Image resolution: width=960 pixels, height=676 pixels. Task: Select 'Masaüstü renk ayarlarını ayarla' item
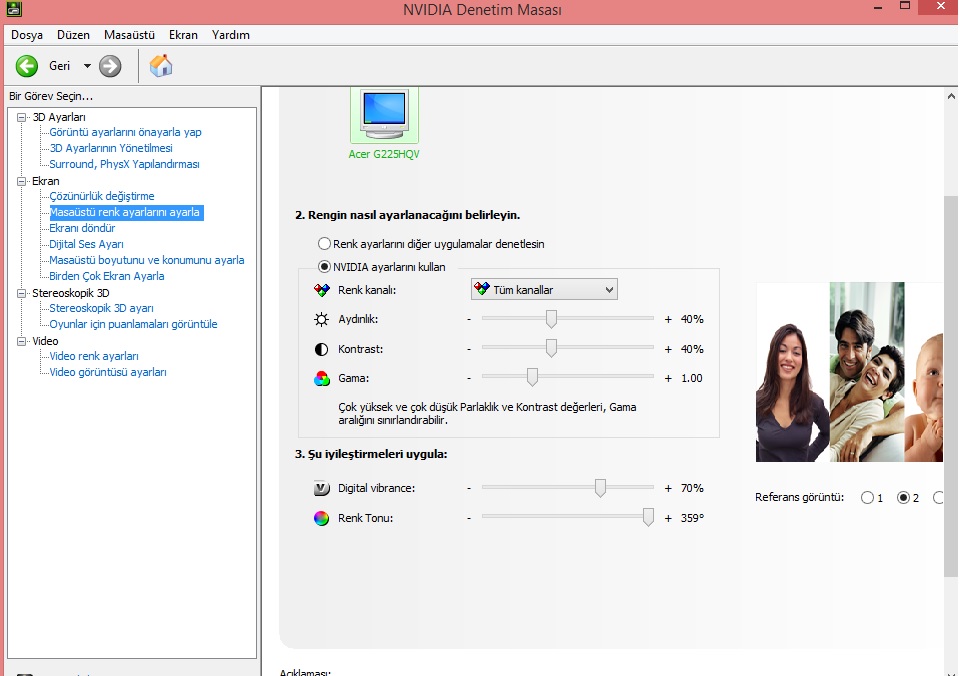tap(125, 212)
